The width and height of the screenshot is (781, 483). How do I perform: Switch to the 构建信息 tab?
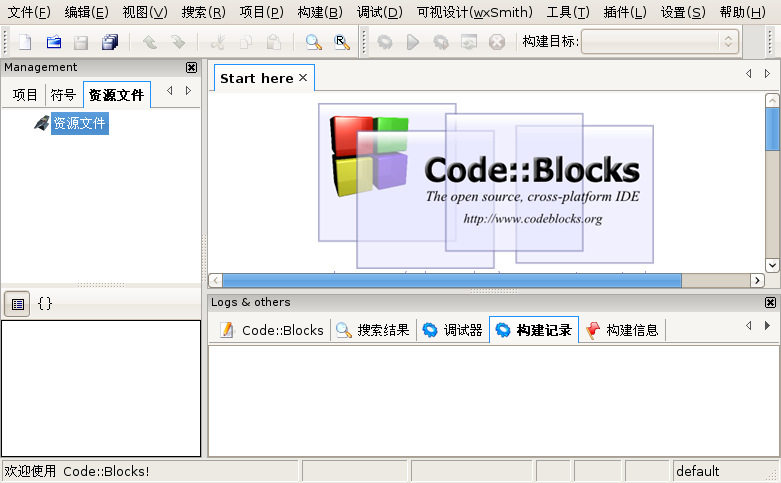[x=622, y=330]
